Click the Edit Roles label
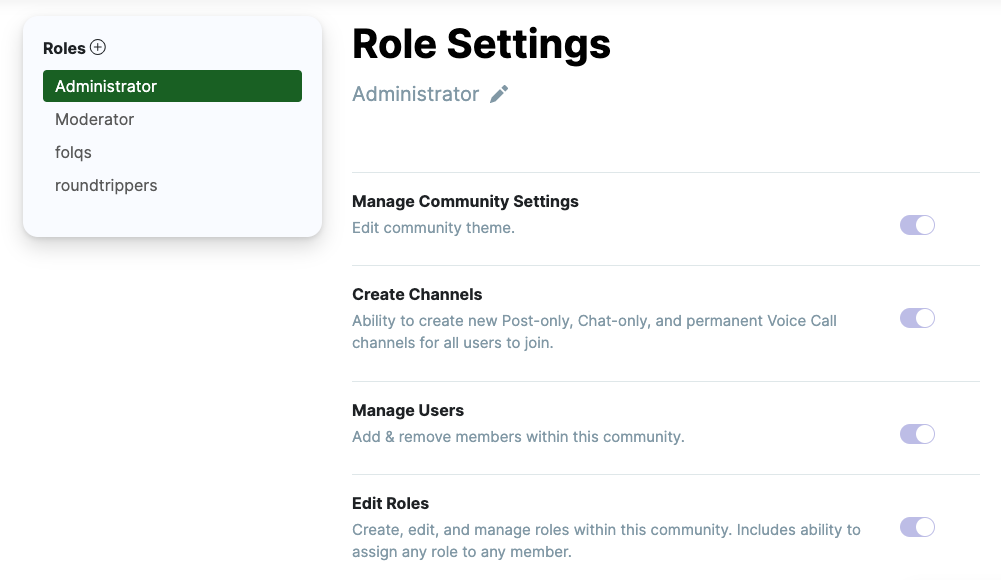 tap(390, 503)
